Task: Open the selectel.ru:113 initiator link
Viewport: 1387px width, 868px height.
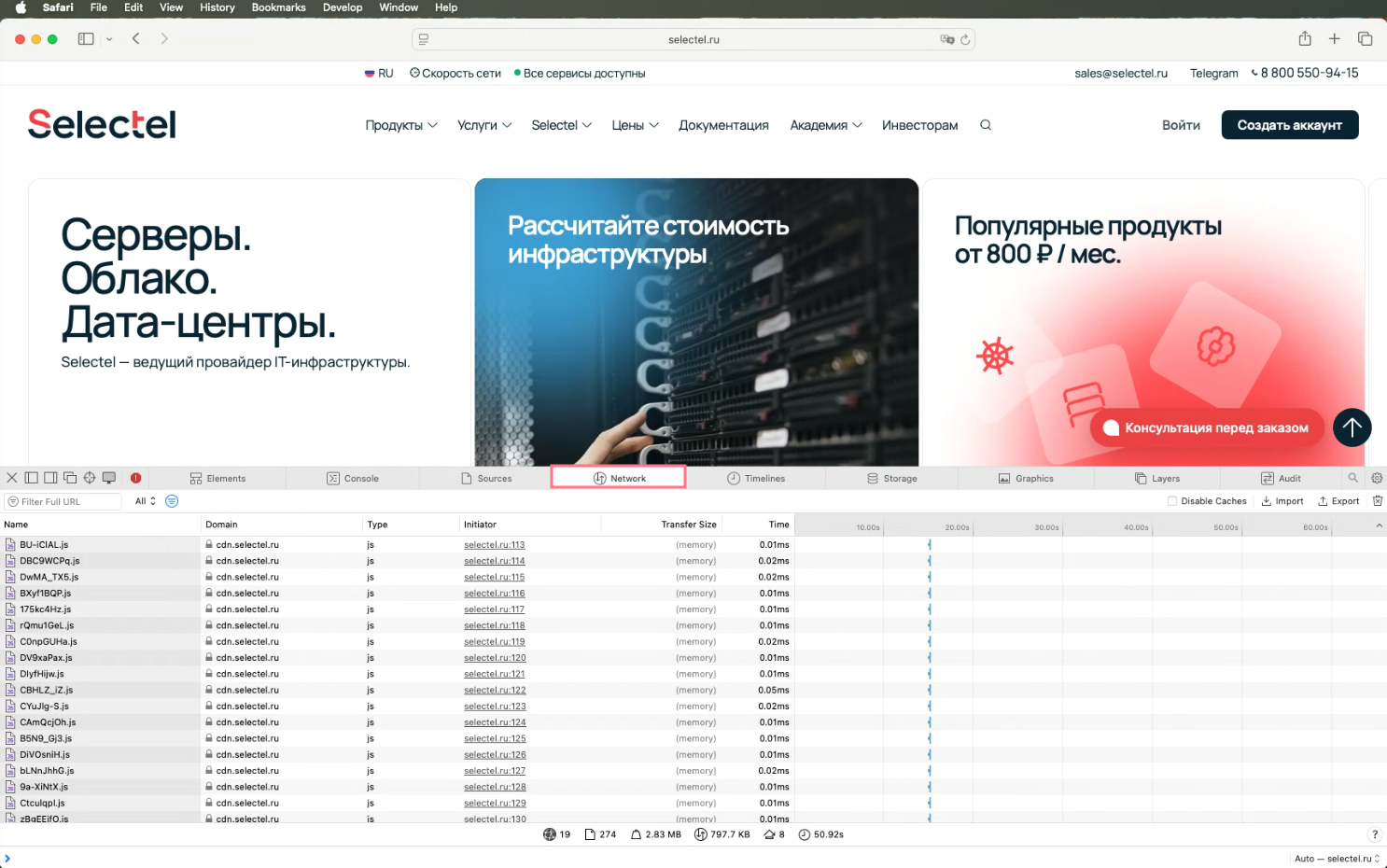Action: click(x=494, y=545)
